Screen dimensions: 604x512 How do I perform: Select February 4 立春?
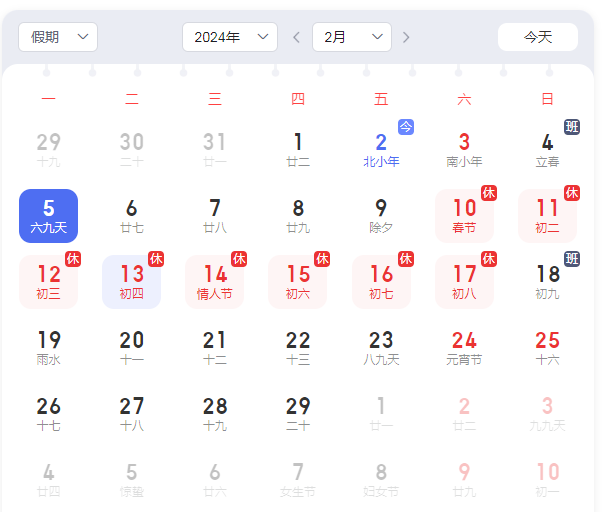click(547, 150)
